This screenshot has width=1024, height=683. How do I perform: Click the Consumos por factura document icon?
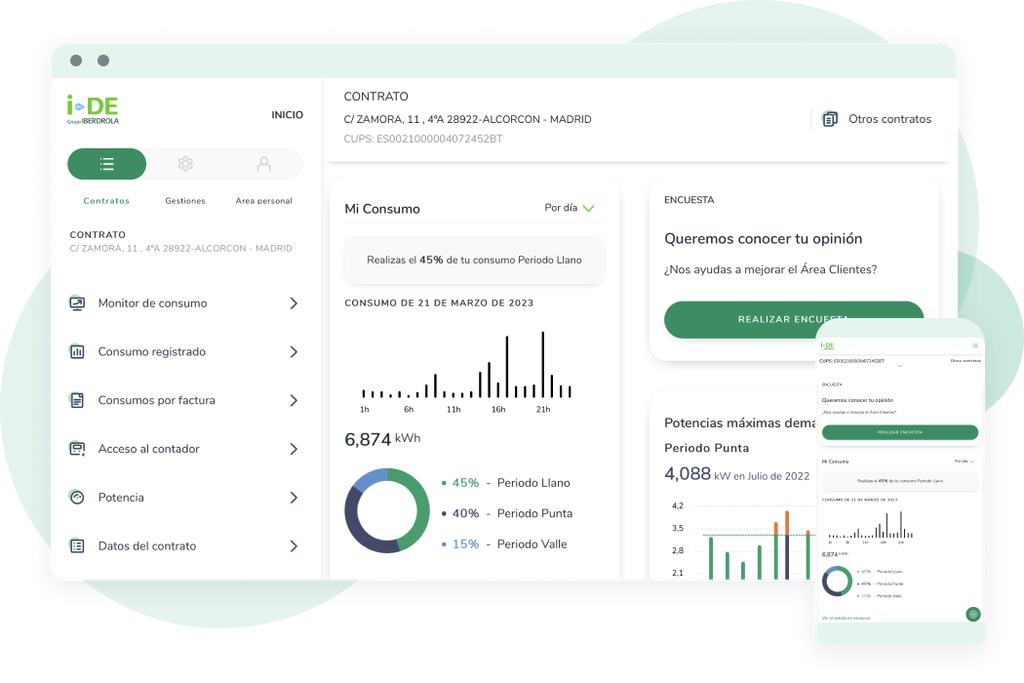77,400
